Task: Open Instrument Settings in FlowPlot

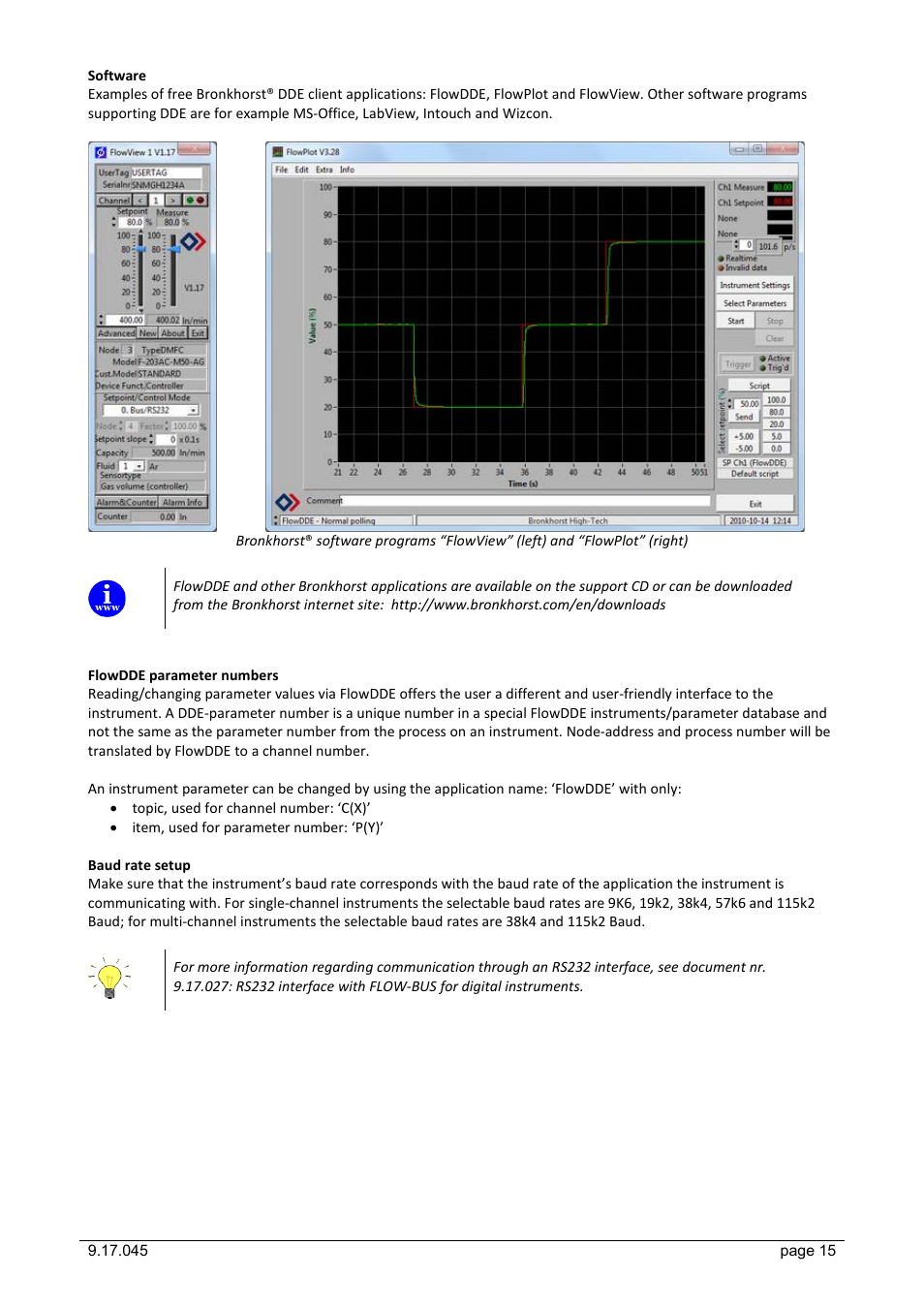Action: coord(755,285)
